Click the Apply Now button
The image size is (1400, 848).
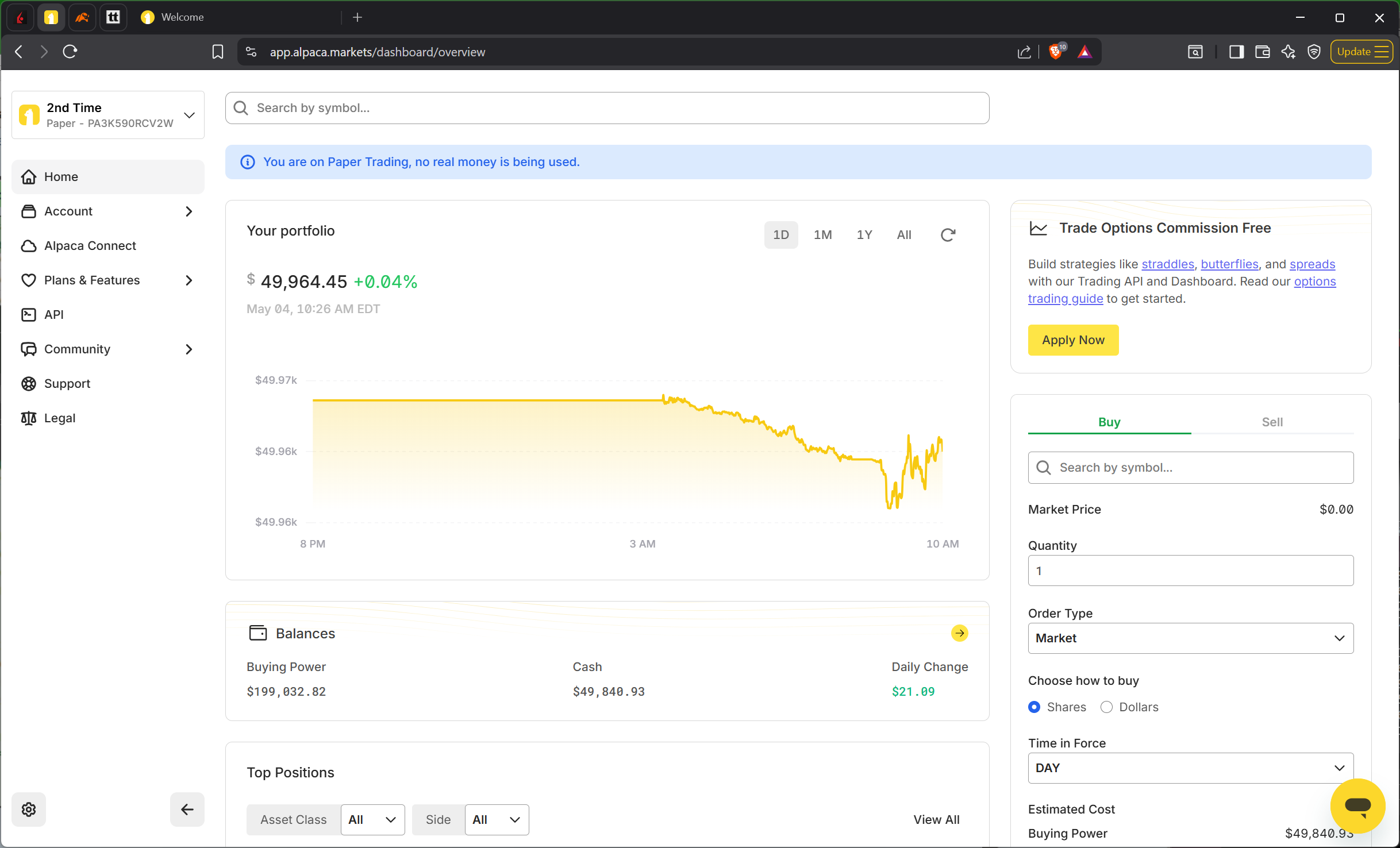pos(1073,340)
